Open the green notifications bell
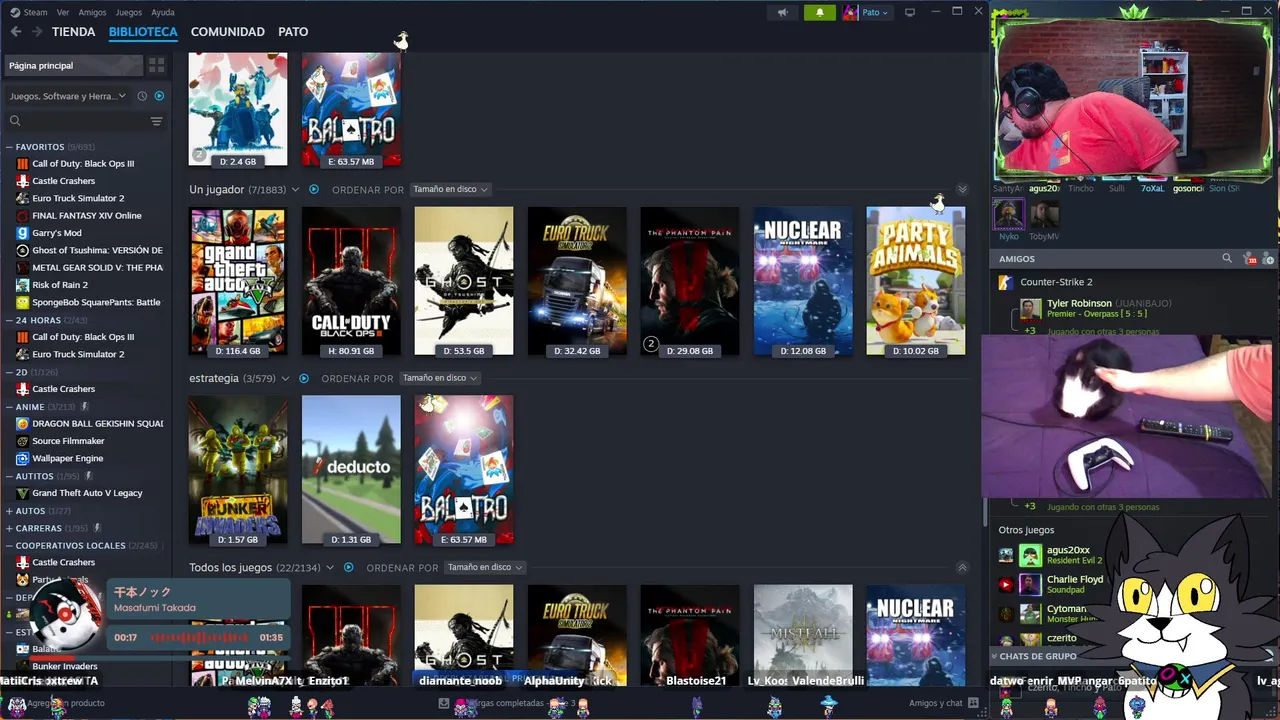 [x=819, y=12]
